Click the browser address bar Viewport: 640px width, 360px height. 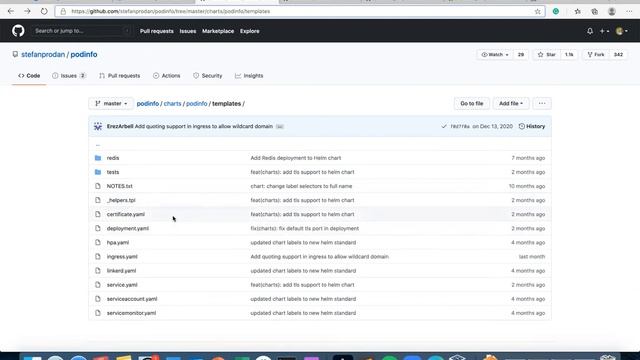pyautogui.click(x=300, y=11)
